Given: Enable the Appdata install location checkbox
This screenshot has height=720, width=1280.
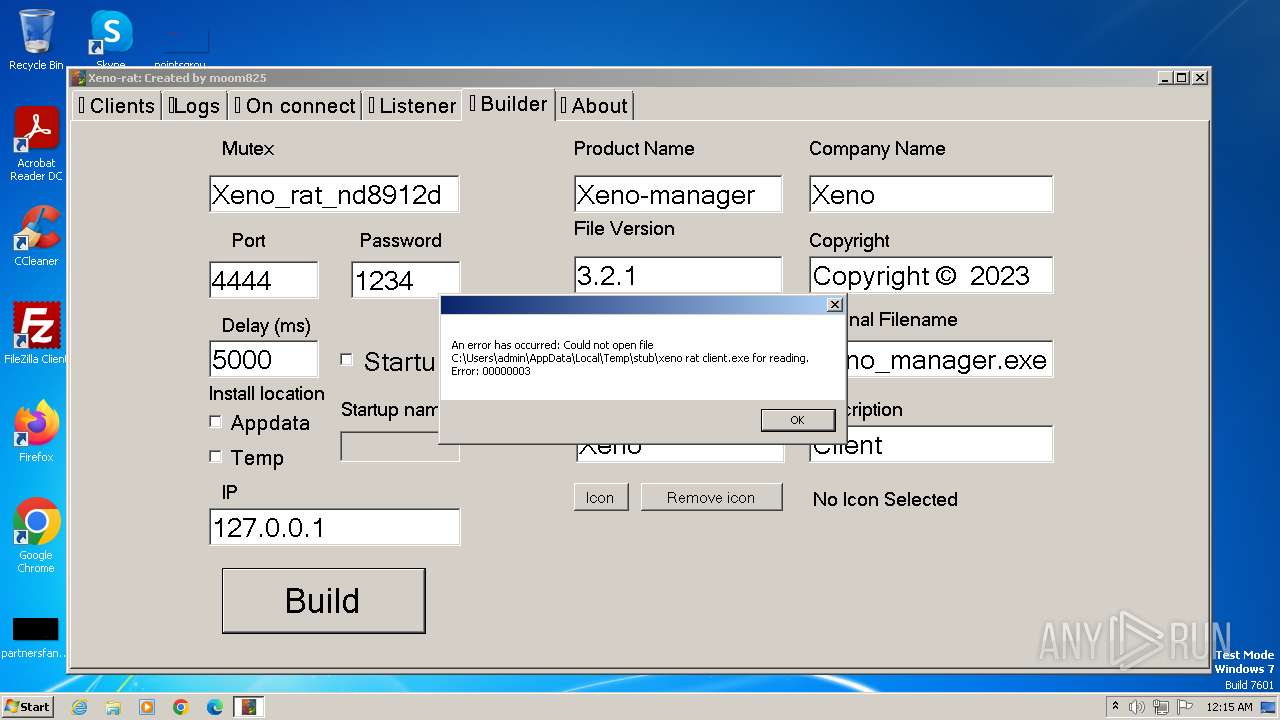Looking at the screenshot, I should click(x=215, y=422).
